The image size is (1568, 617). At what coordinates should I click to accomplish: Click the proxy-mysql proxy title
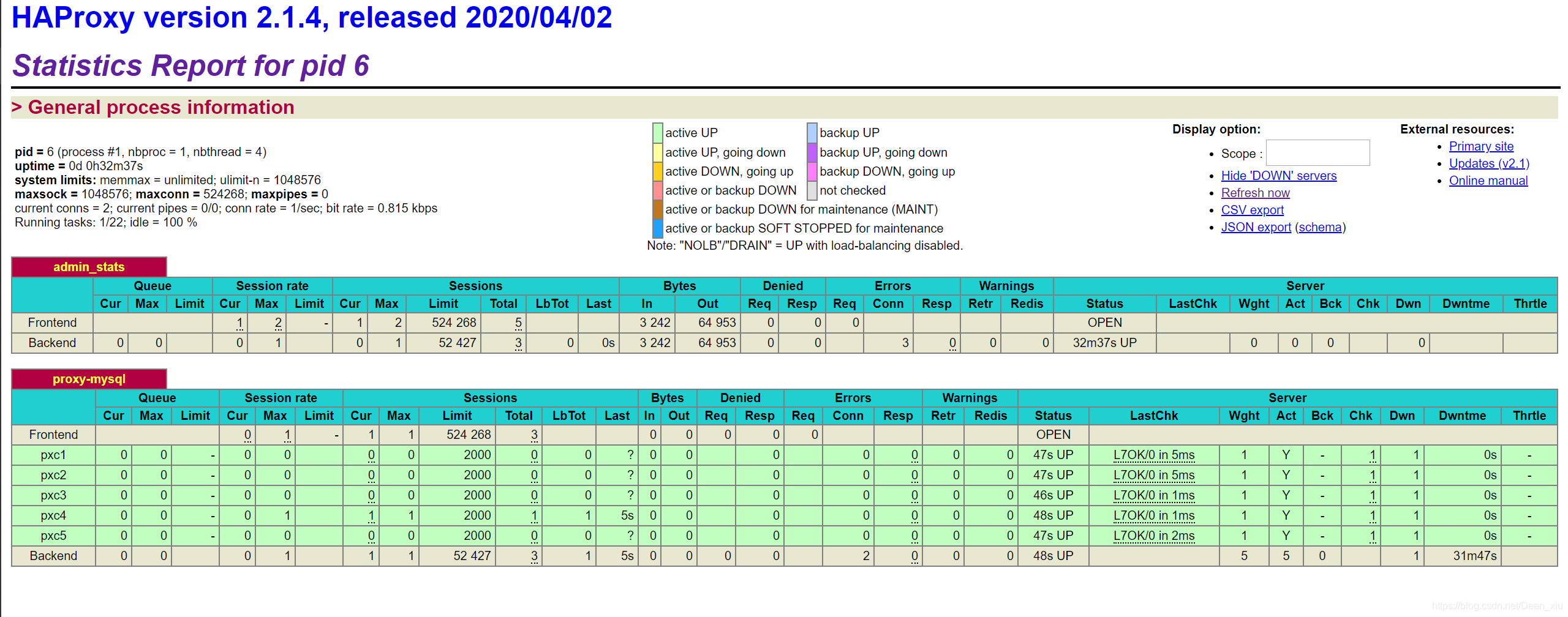pos(89,379)
